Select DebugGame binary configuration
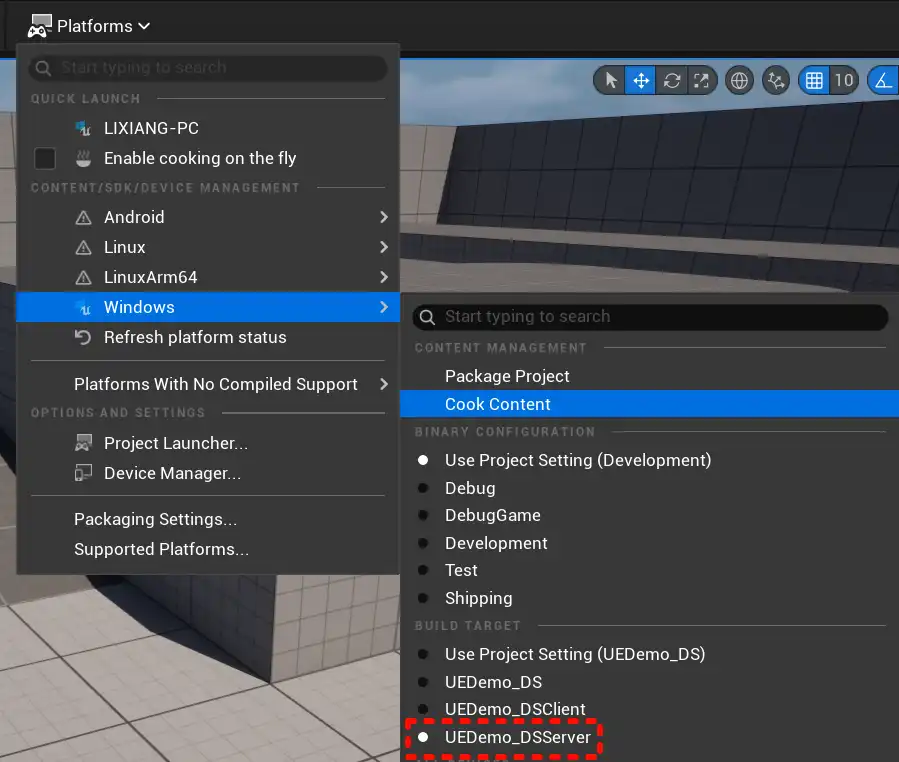 492,515
